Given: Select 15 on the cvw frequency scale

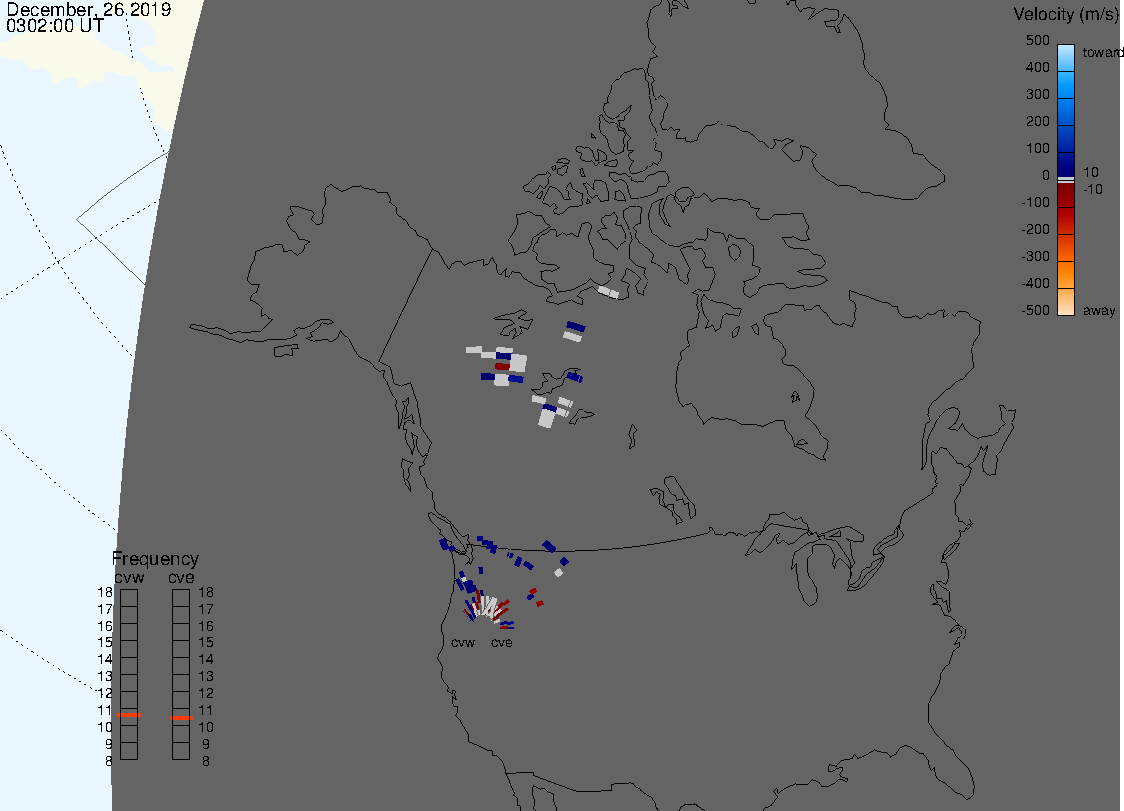Looking at the screenshot, I should [x=105, y=642].
